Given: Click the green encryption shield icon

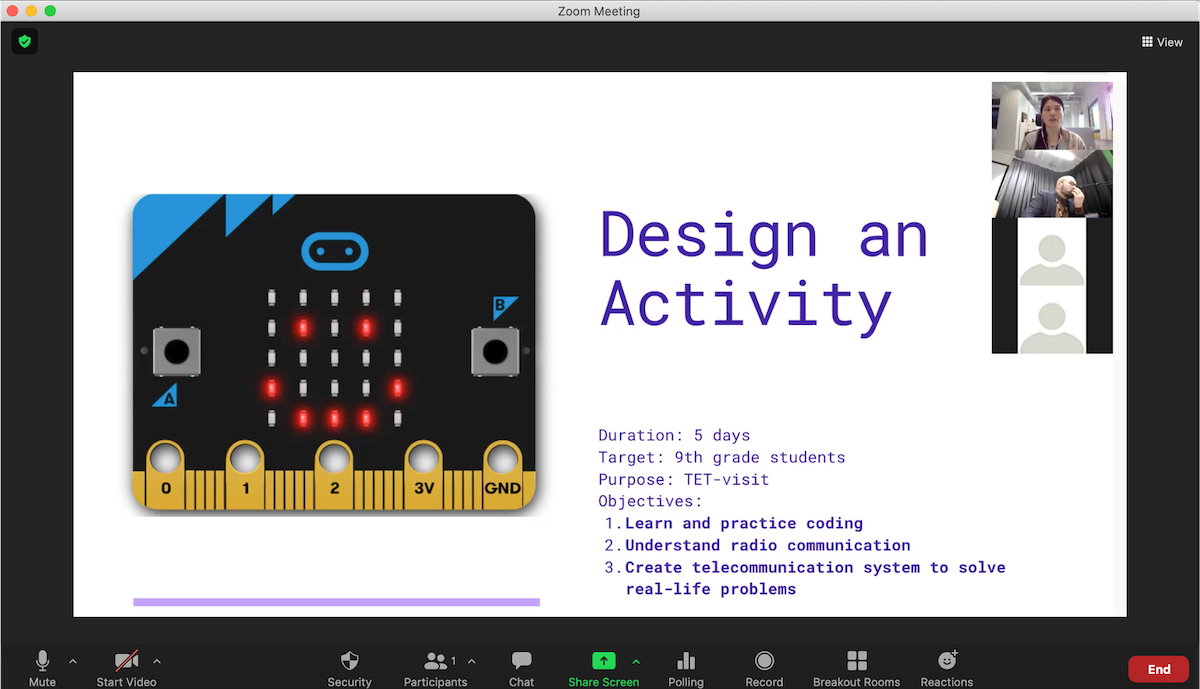Looking at the screenshot, I should pyautogui.click(x=25, y=42).
